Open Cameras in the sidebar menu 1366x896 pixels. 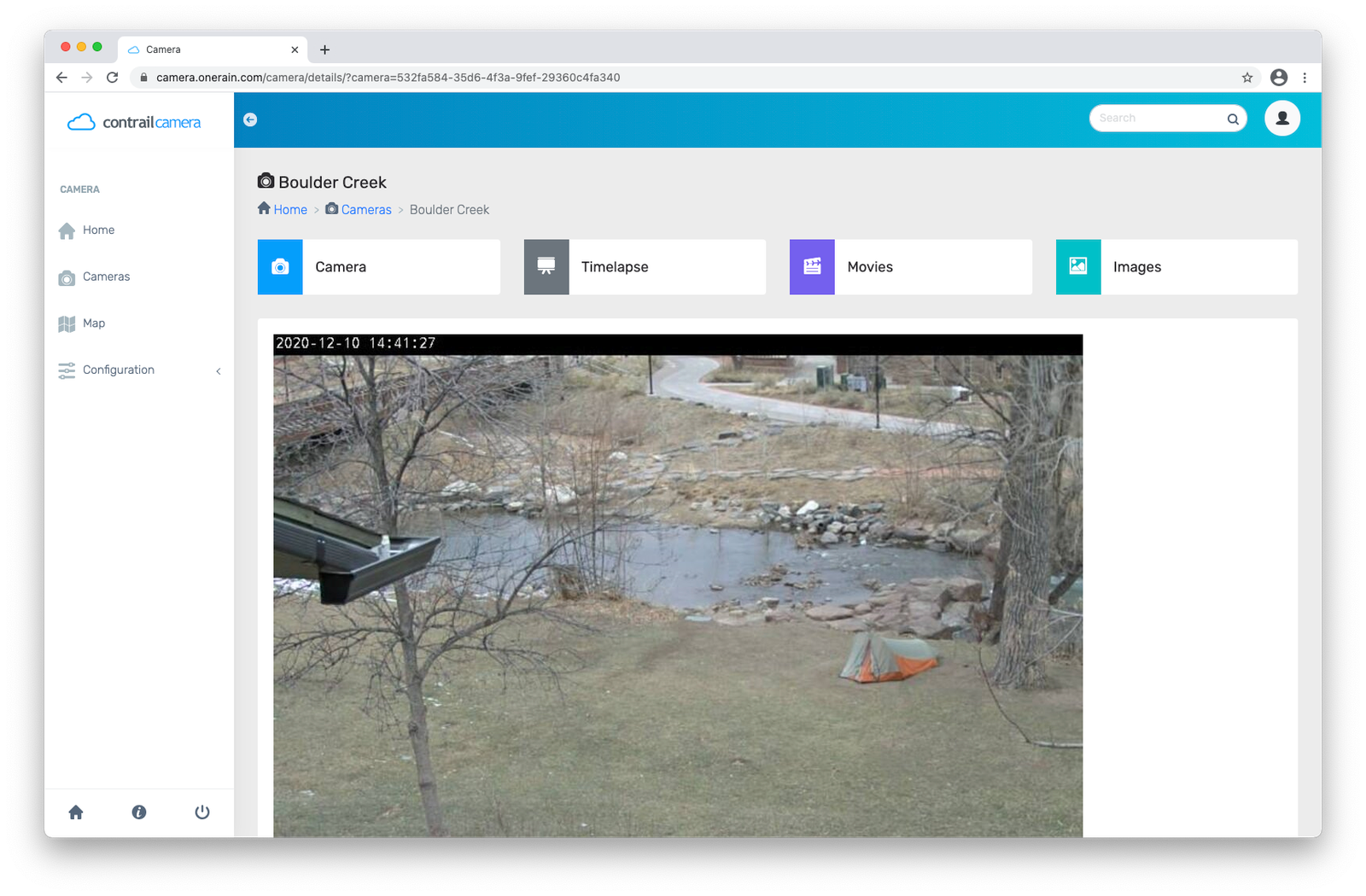[106, 276]
